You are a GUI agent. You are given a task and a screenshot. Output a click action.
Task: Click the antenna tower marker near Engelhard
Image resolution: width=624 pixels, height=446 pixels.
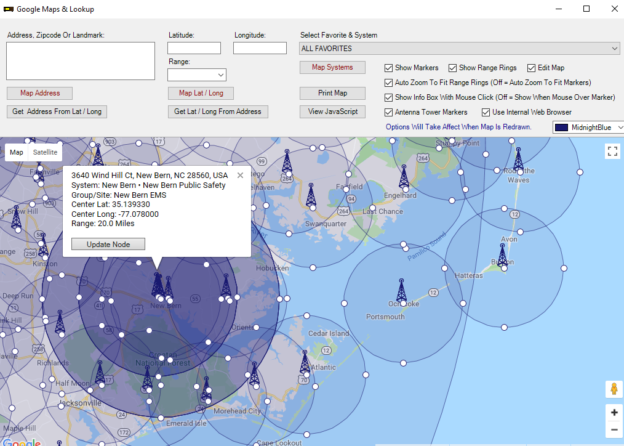pos(403,178)
